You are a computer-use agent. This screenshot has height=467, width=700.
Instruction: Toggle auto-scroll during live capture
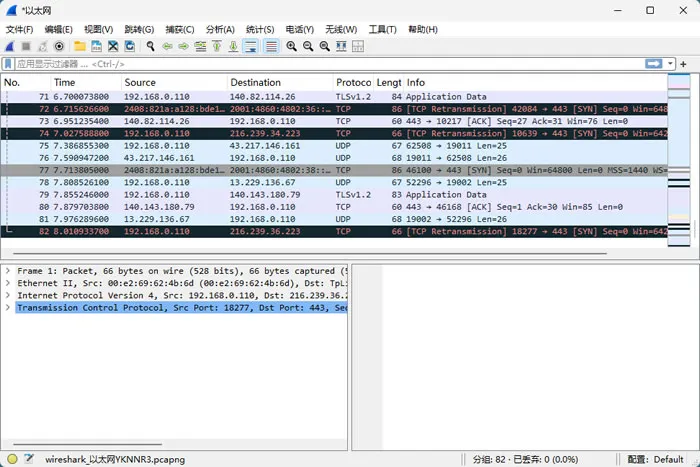click(x=251, y=46)
